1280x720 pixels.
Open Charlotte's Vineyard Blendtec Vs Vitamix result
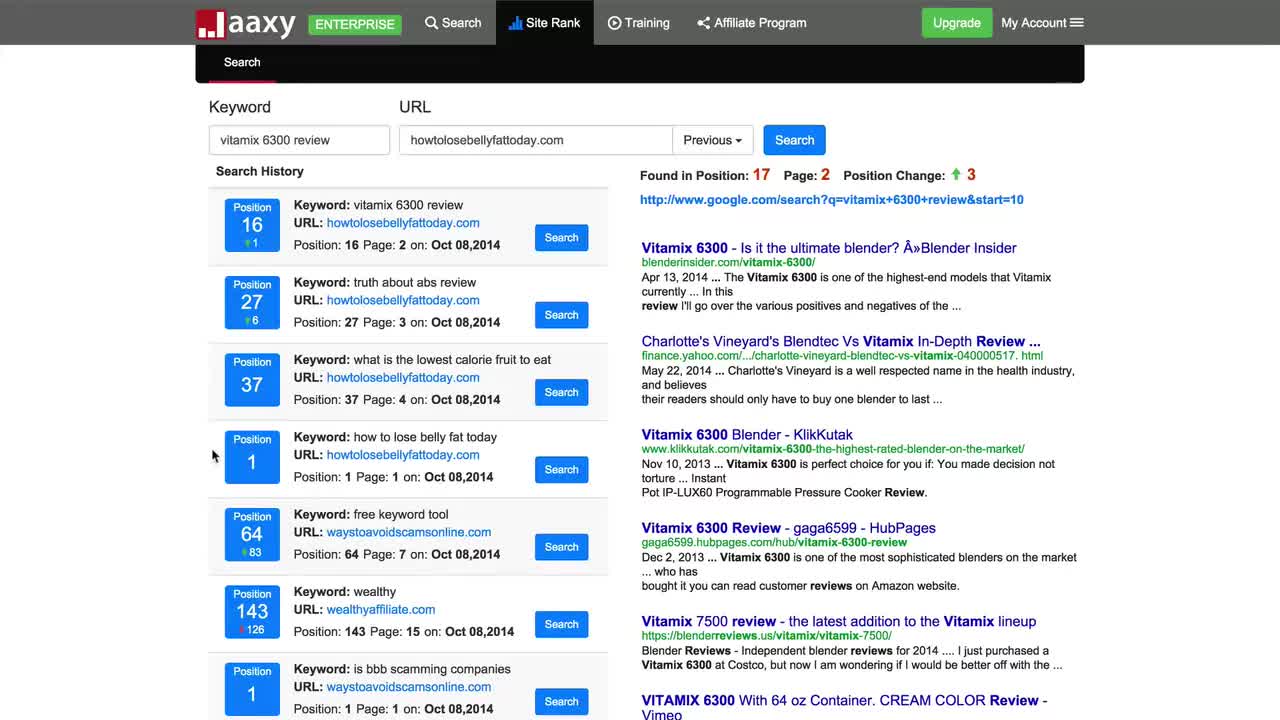point(841,341)
